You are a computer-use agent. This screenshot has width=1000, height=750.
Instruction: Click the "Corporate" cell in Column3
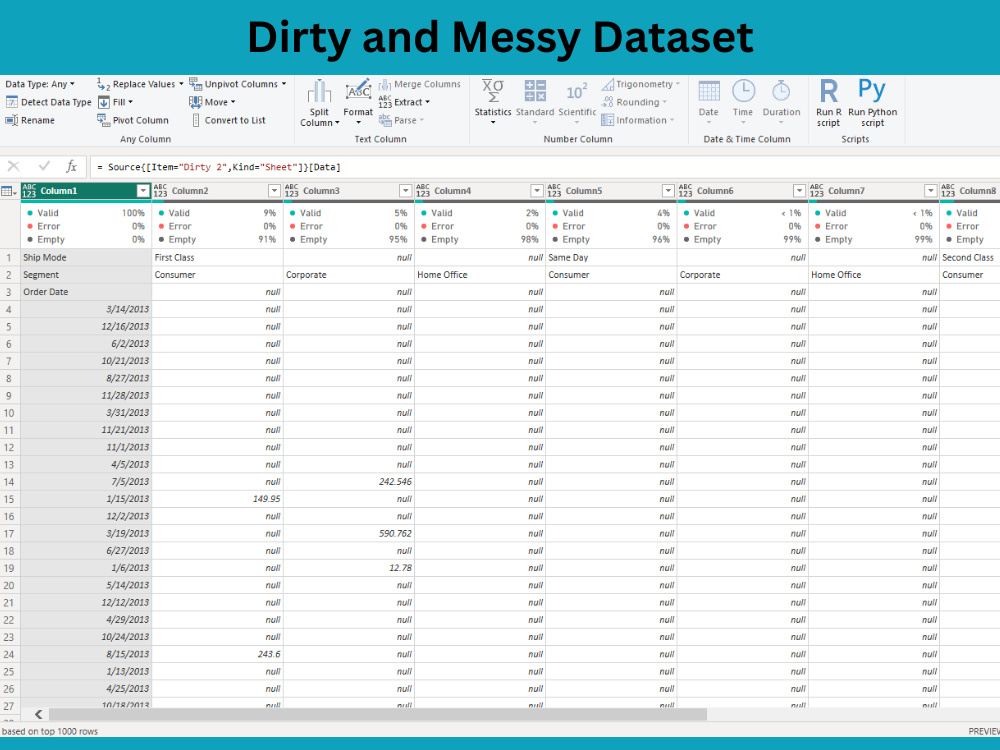pyautogui.click(x=348, y=274)
